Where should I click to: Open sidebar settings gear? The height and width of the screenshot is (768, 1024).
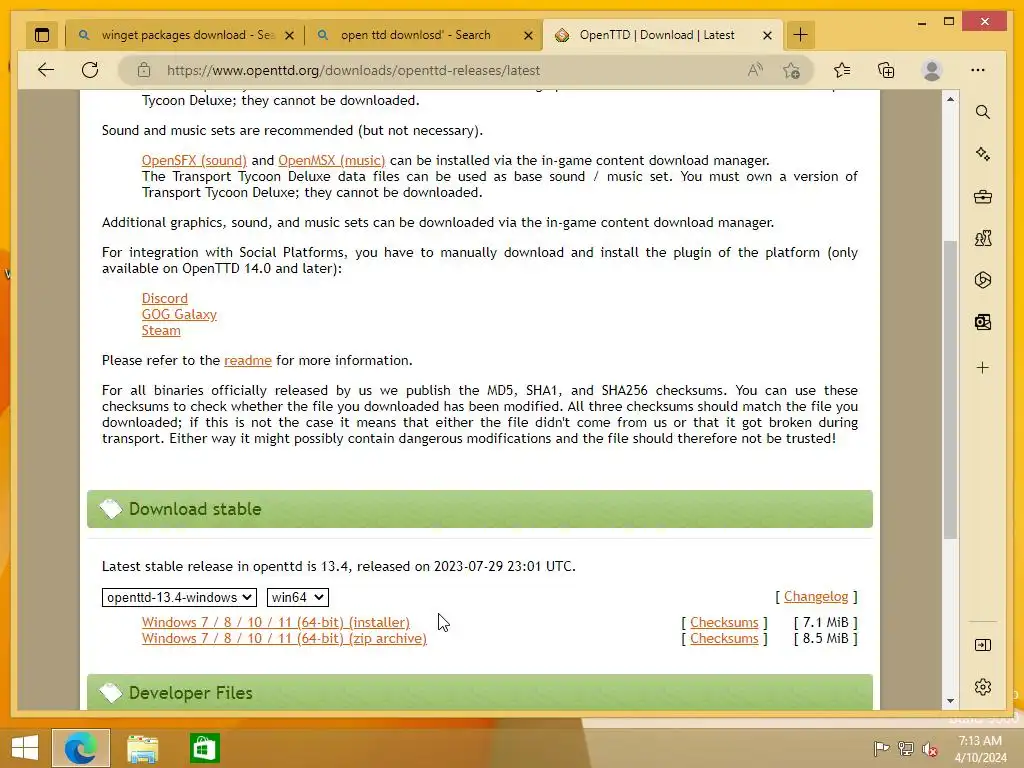(983, 687)
